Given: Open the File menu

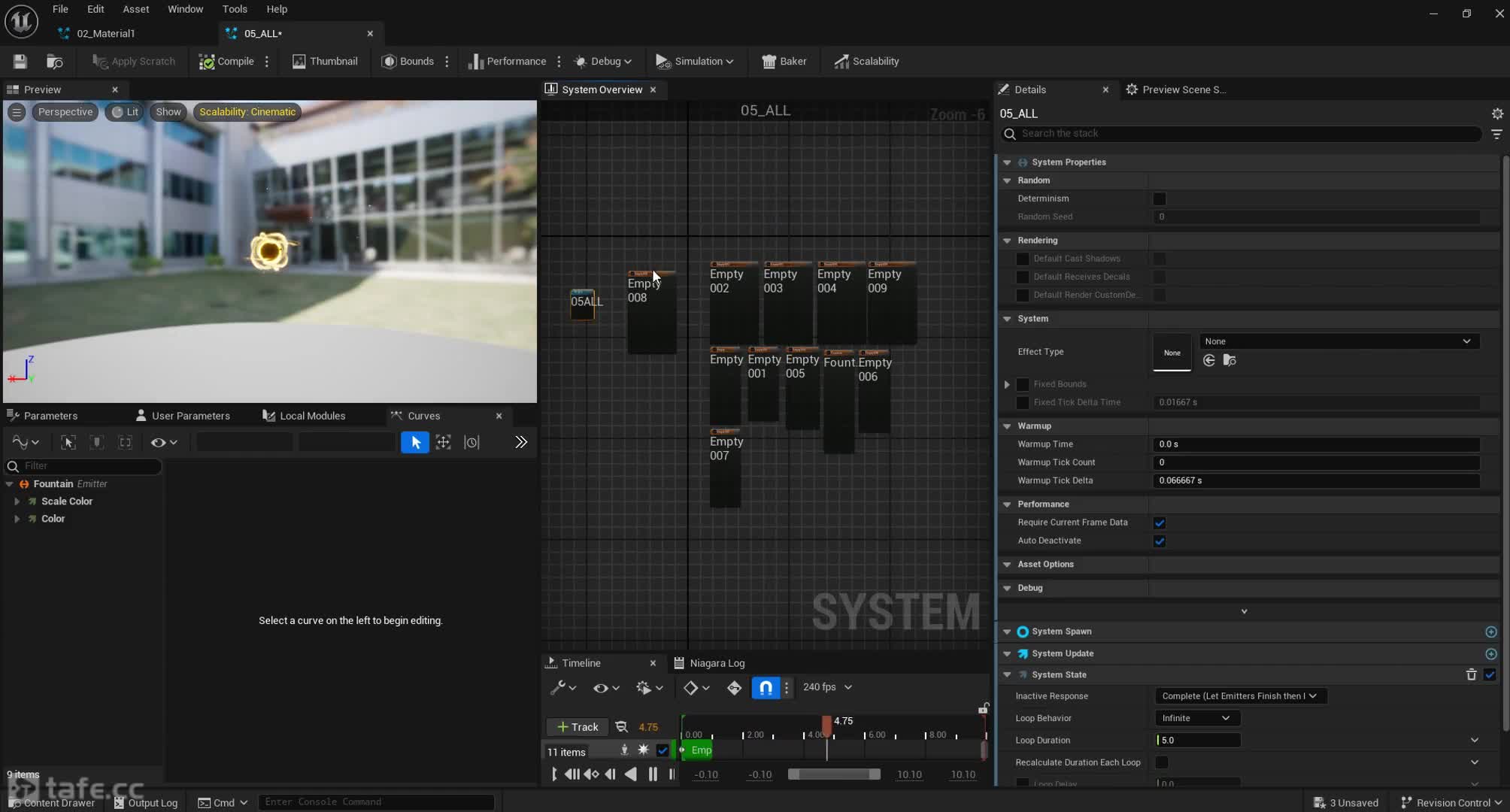Looking at the screenshot, I should [60, 9].
